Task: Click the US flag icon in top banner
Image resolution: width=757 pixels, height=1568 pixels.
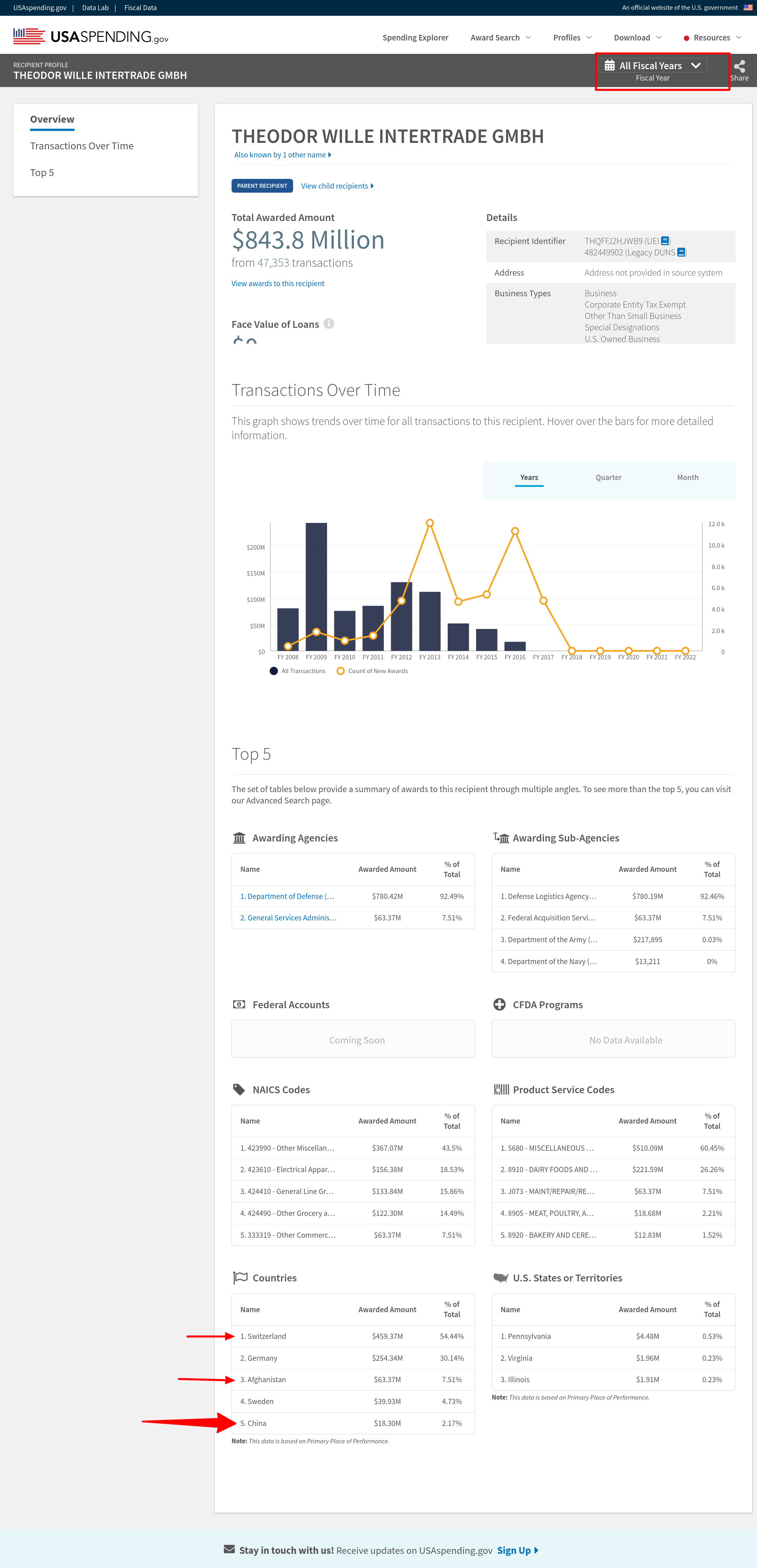Action: (x=748, y=8)
